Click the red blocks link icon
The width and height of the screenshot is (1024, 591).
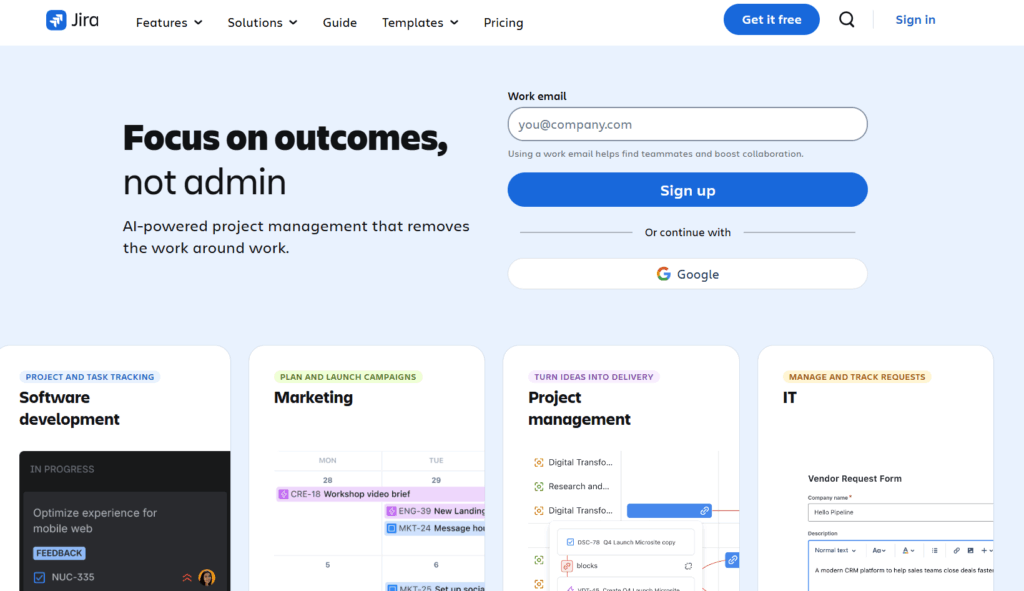566,566
